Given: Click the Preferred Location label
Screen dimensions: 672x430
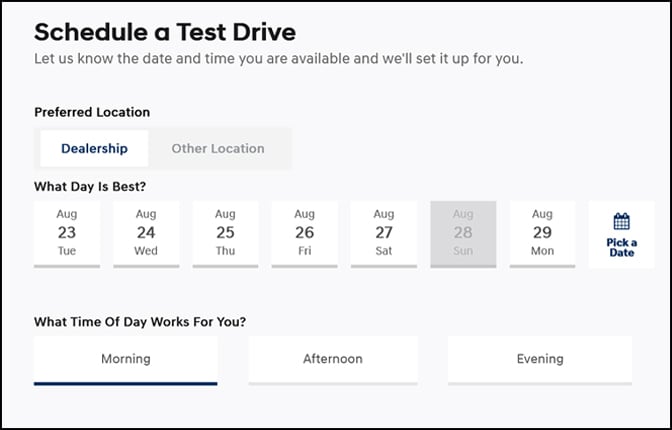Looking at the screenshot, I should click(92, 113).
